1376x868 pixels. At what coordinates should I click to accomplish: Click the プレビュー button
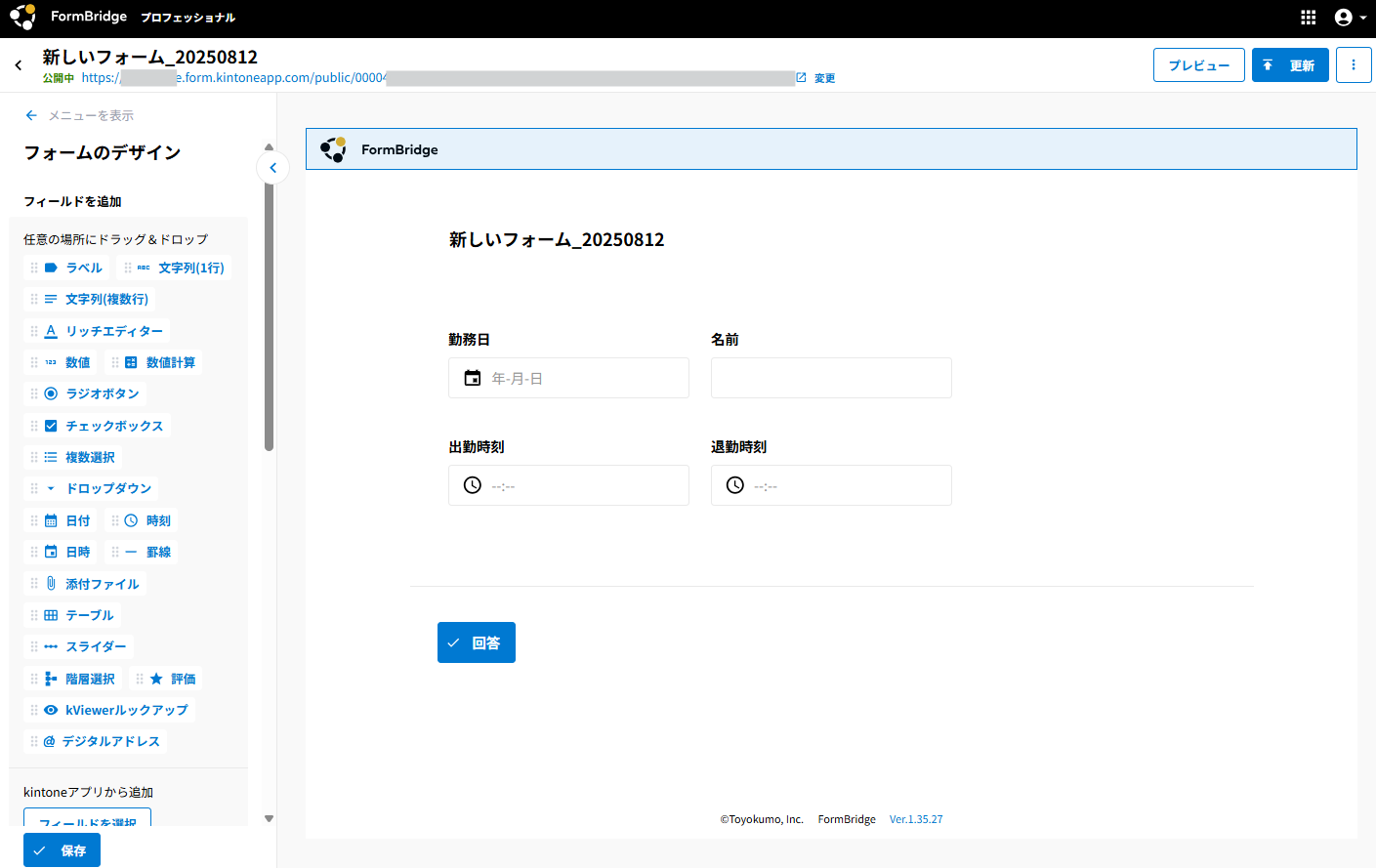[1199, 65]
